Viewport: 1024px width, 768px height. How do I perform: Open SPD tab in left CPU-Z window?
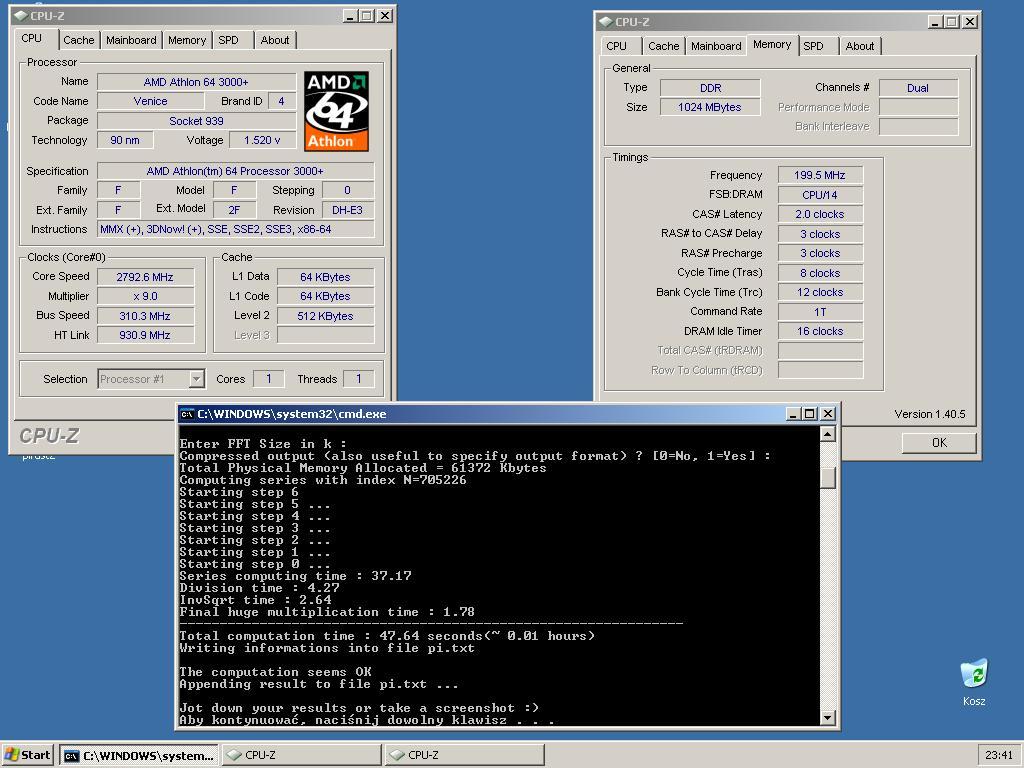click(x=228, y=40)
